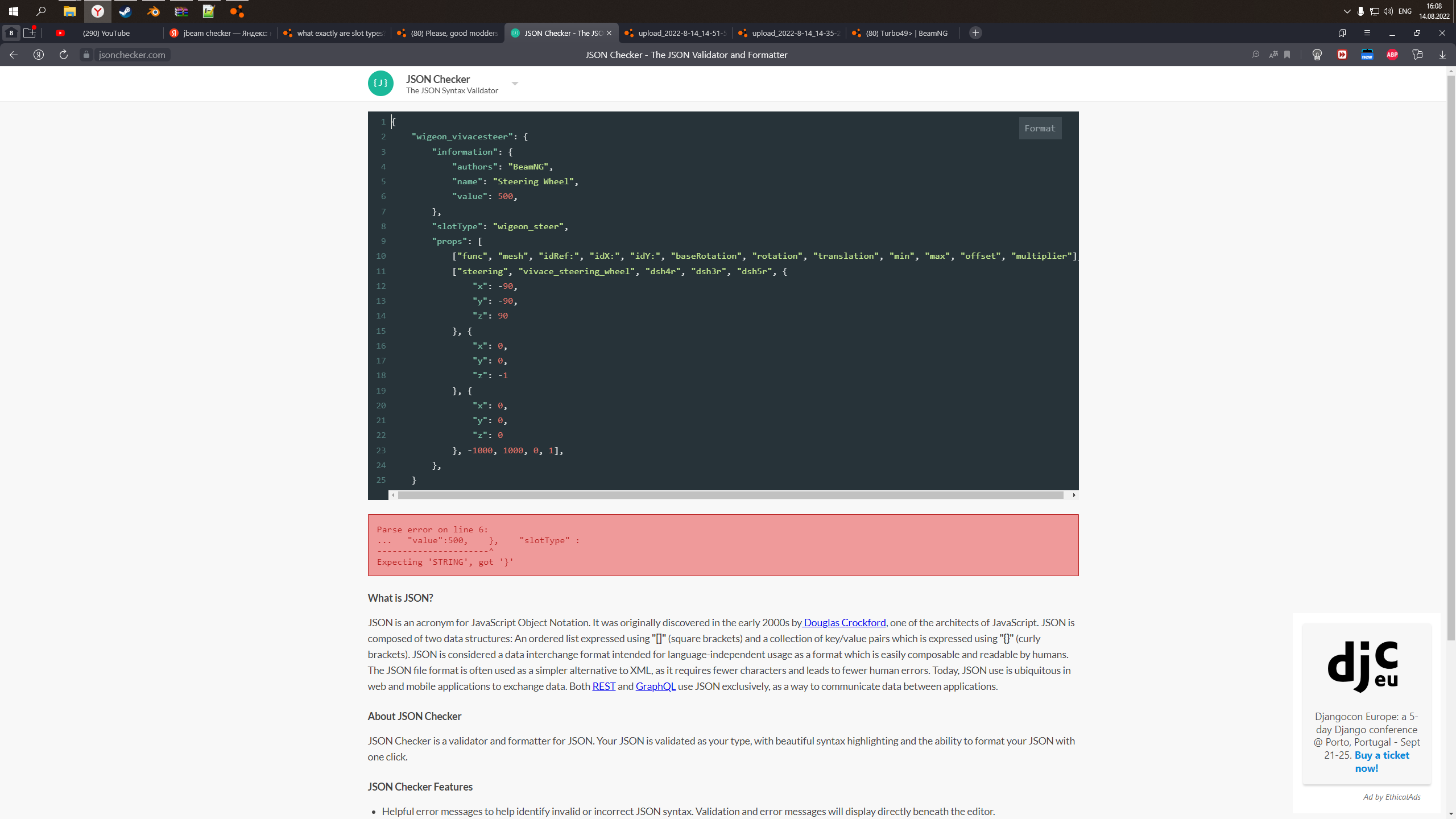This screenshot has width=1456, height=819.
Task: Open the REST link
Action: pyautogui.click(x=603, y=686)
